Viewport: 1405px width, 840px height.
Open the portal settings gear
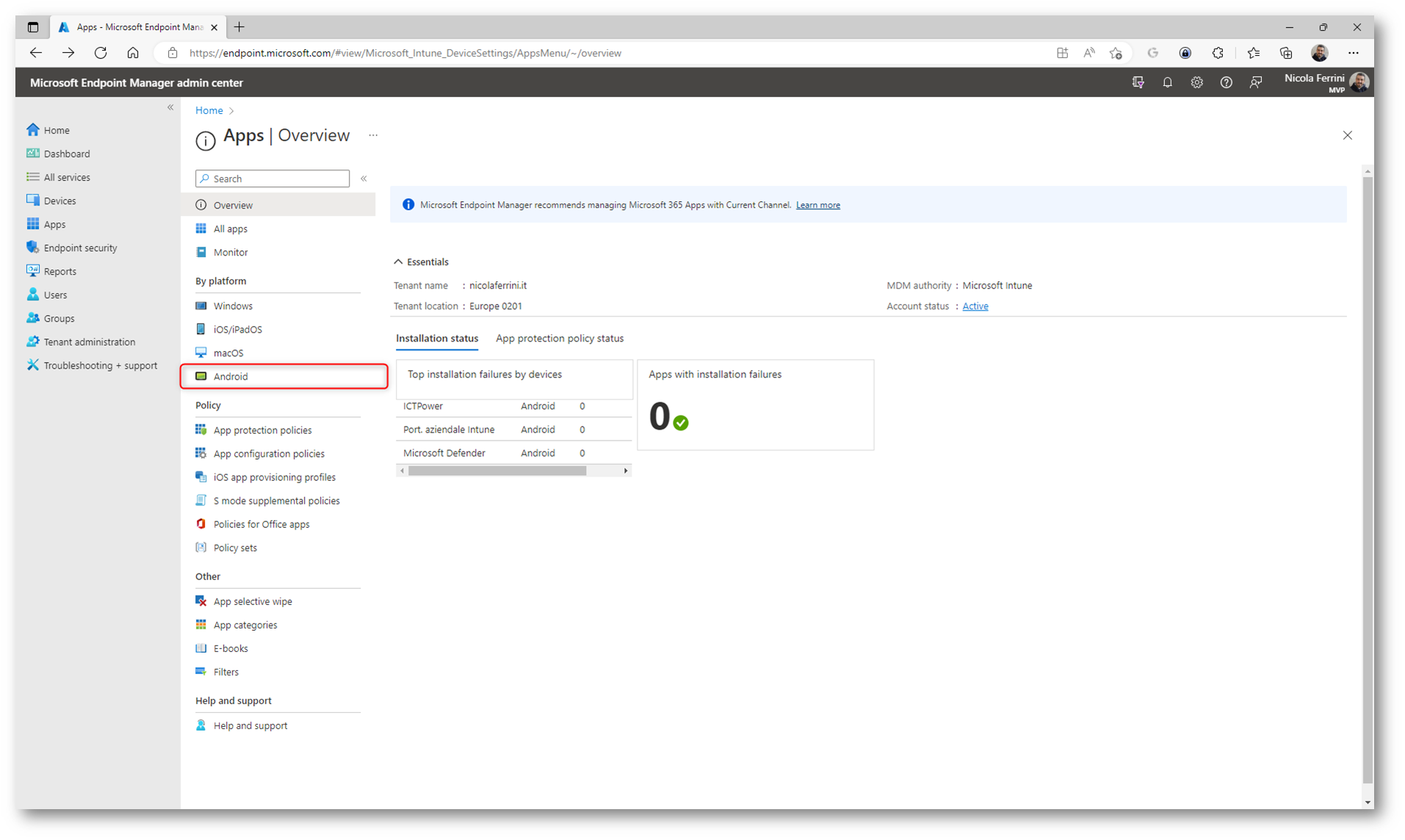coord(1196,83)
